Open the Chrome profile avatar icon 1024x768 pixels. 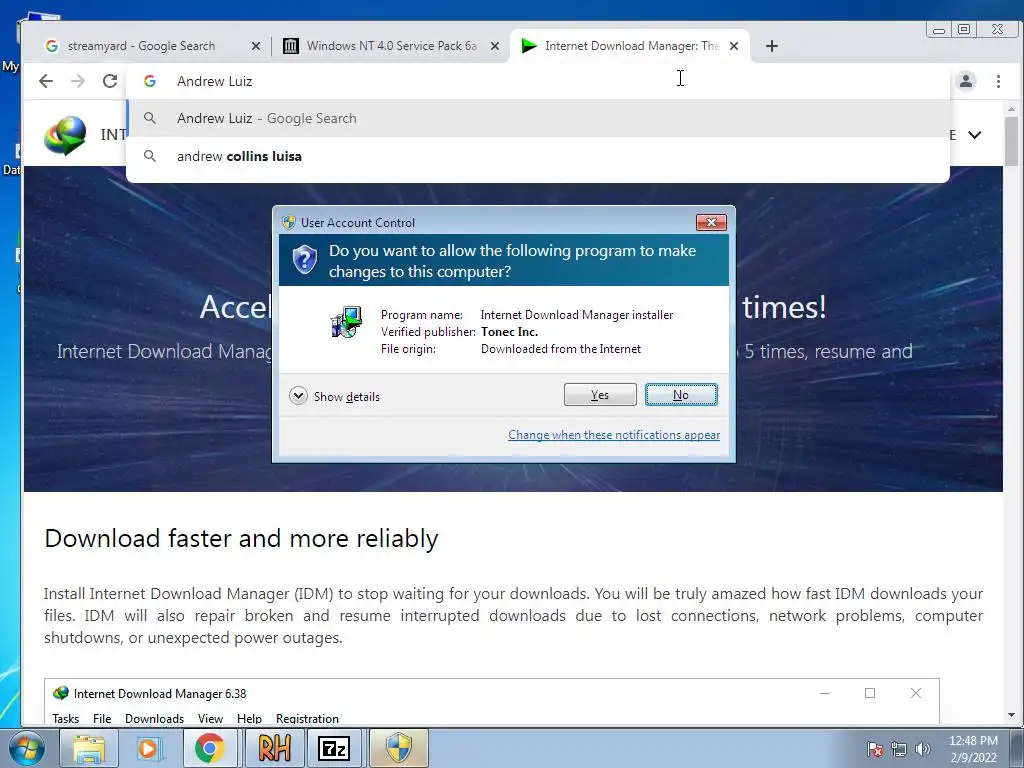[x=966, y=81]
